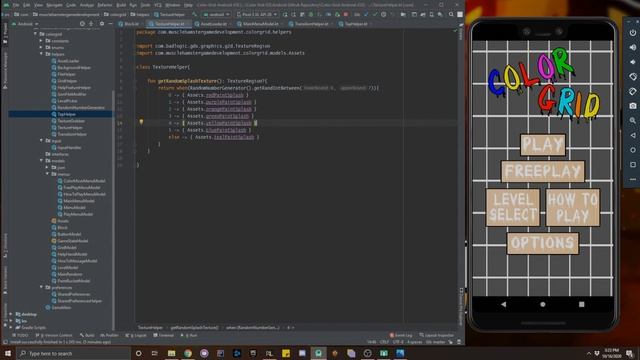Click the emulator sidebar Overview square
Image resolution: width=640 pixels, height=360 pixels.
(x=633, y=165)
